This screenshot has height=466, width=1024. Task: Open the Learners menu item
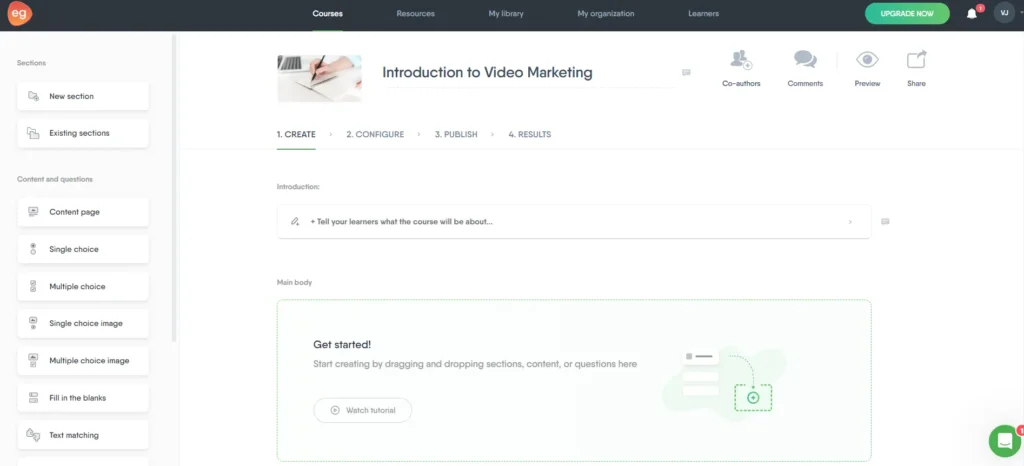703,14
